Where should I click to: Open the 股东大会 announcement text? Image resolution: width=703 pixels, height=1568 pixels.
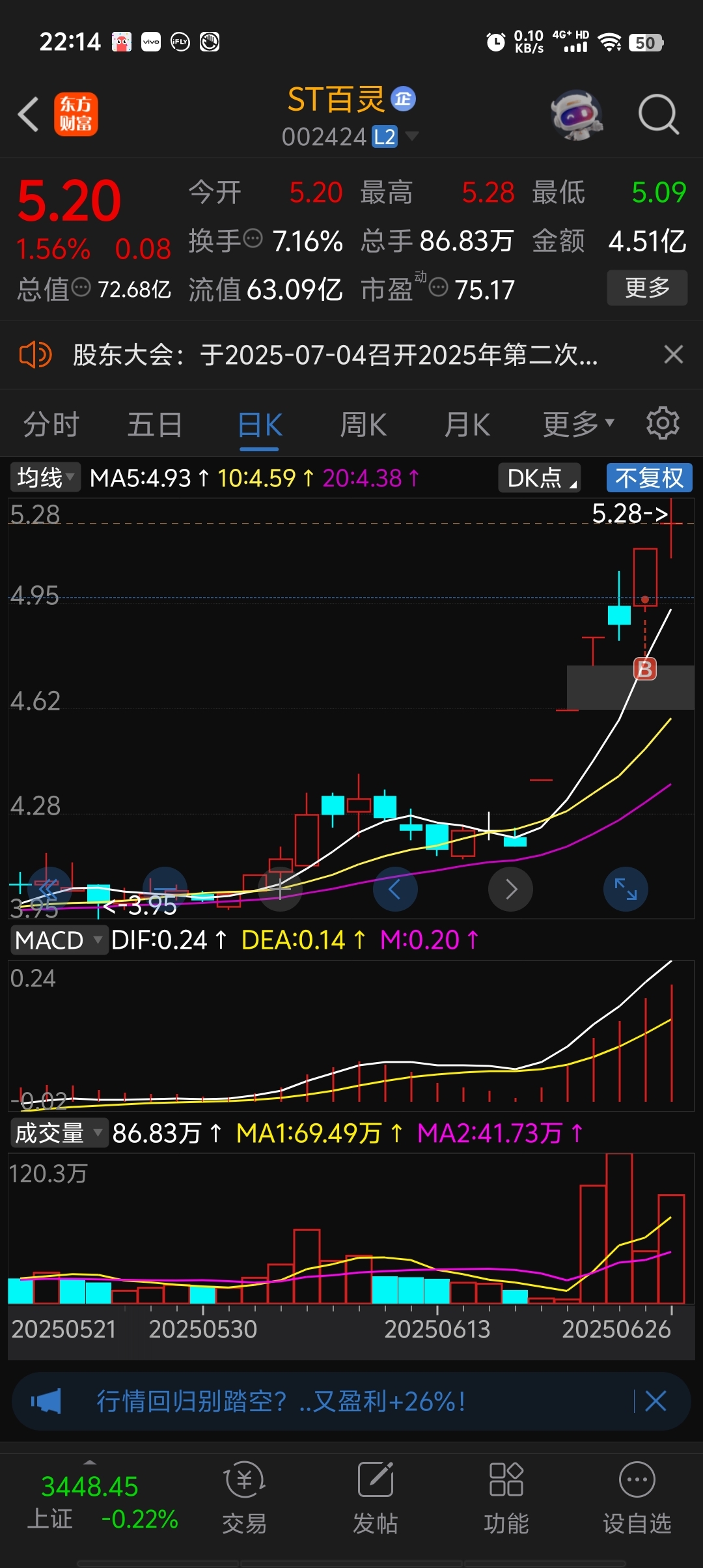[335, 355]
